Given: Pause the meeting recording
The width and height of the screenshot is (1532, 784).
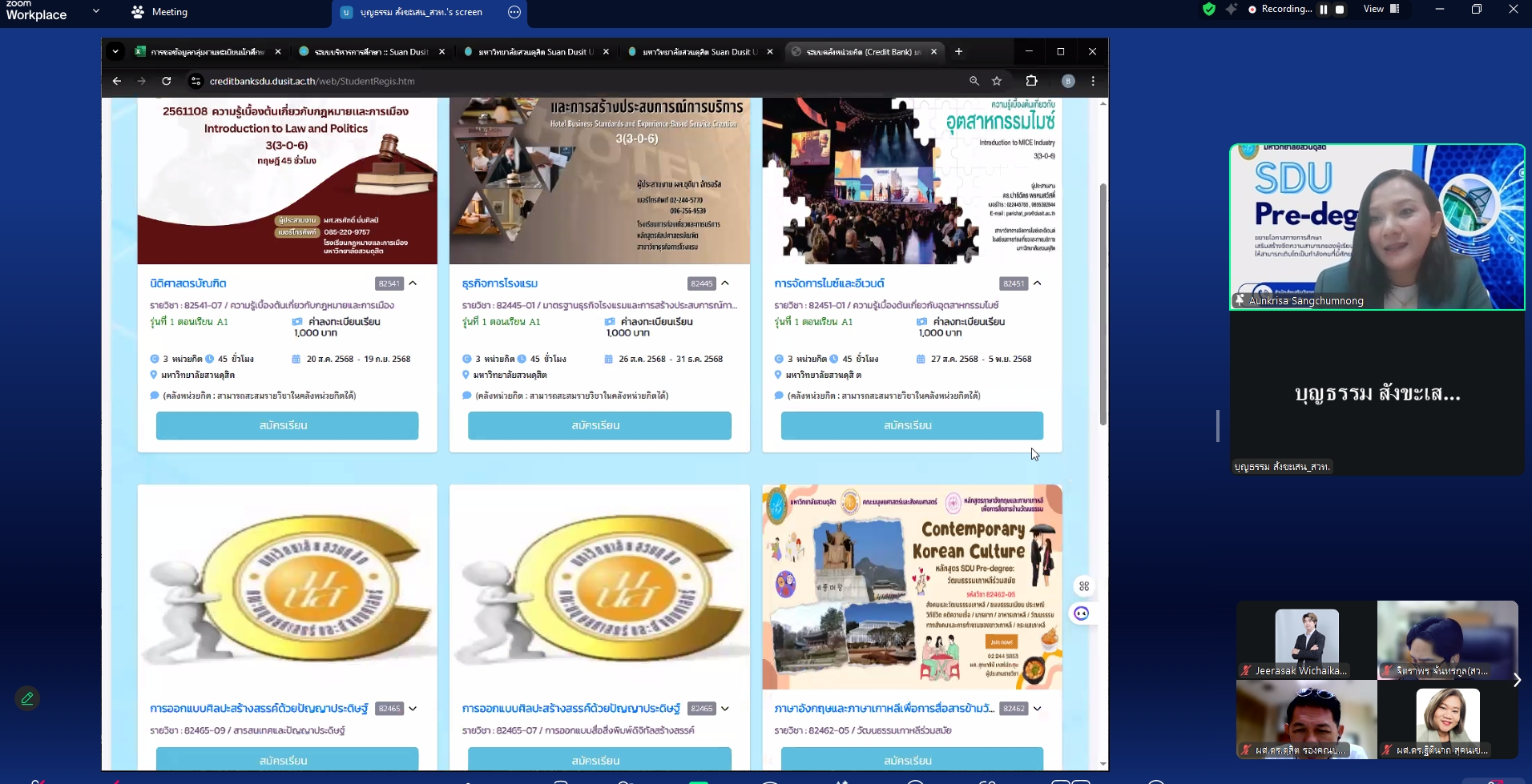Looking at the screenshot, I should 1324,10.
